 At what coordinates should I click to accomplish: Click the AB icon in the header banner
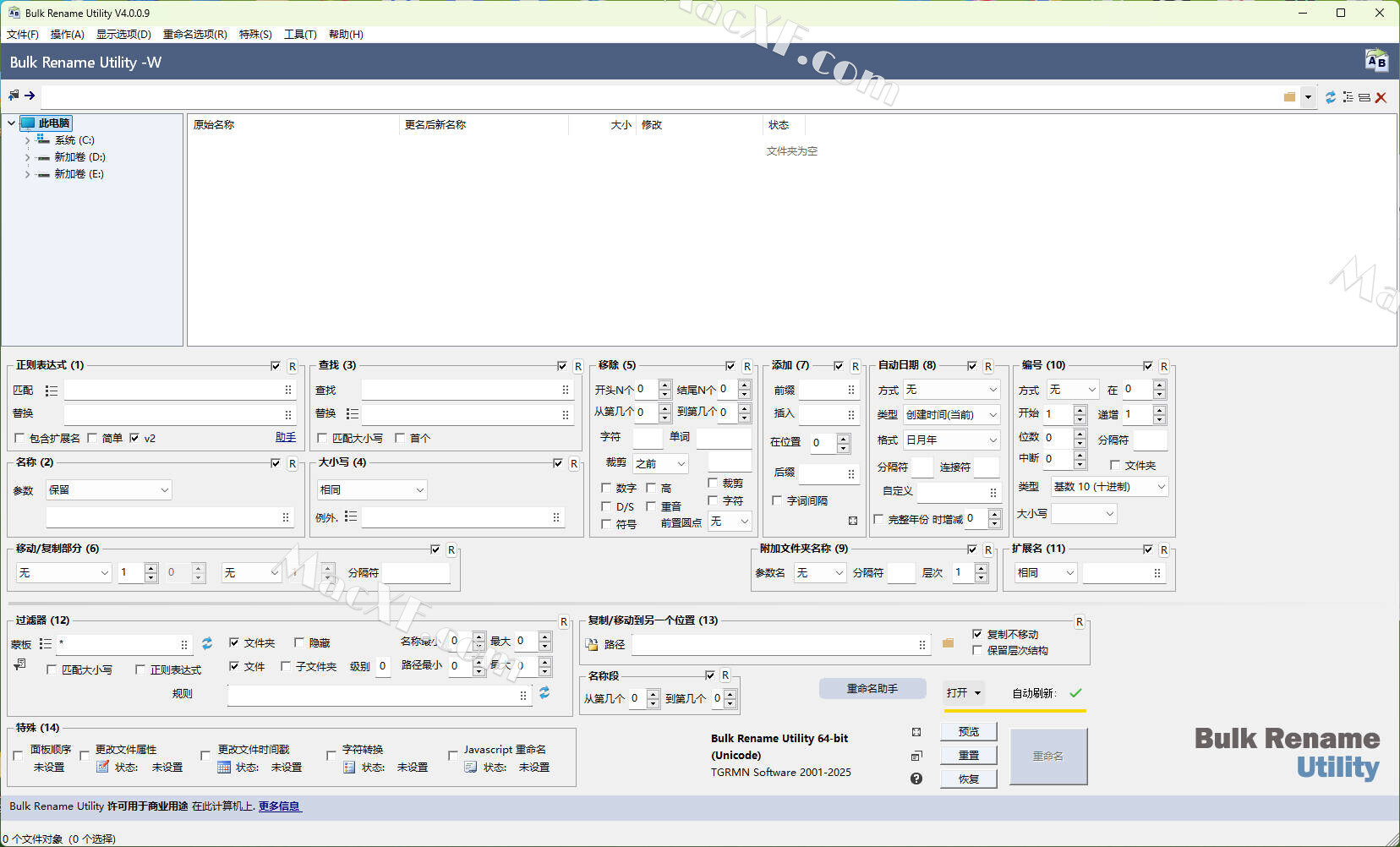click(1376, 61)
